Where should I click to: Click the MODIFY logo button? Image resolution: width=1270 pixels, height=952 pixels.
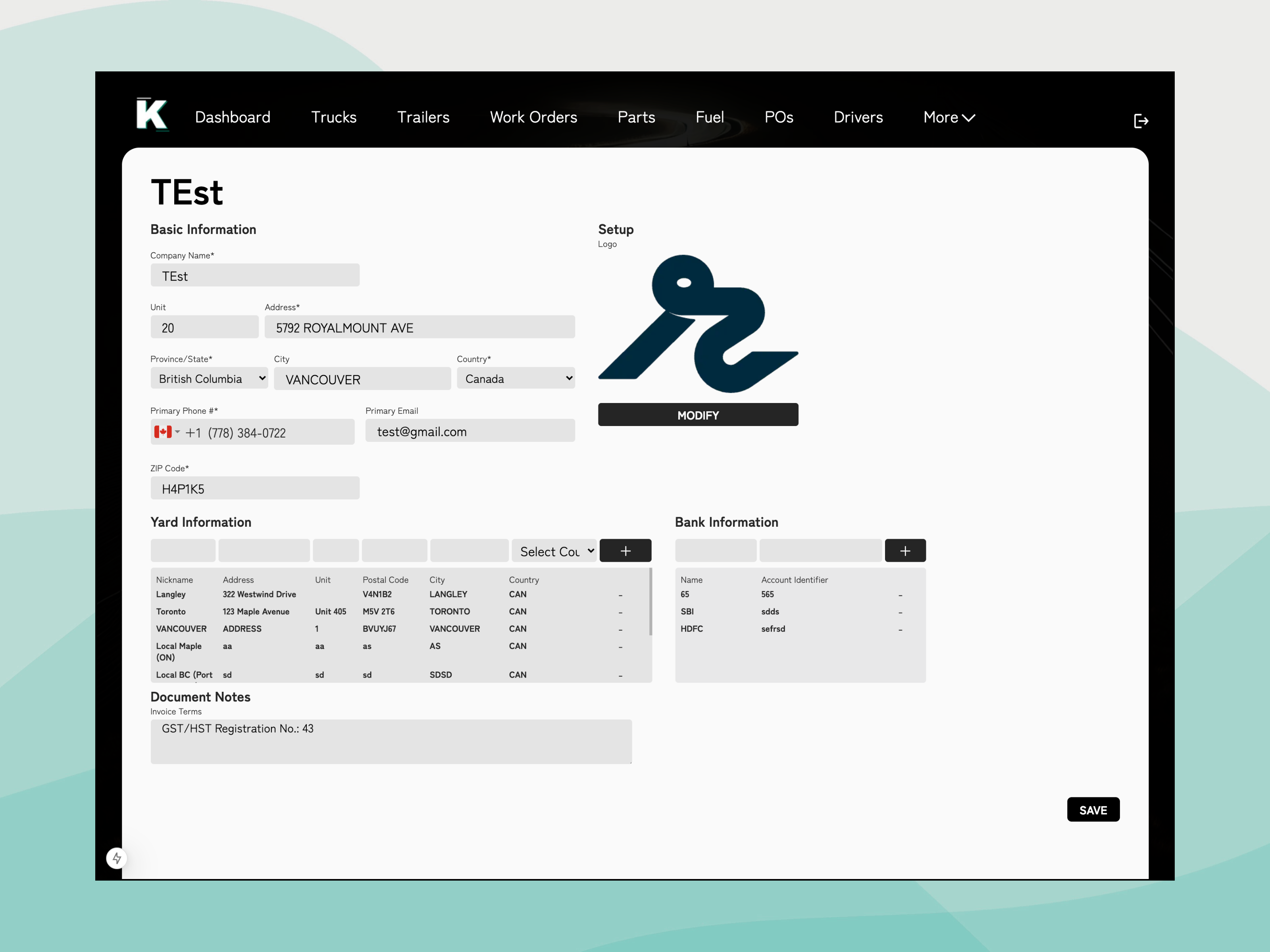coord(698,415)
